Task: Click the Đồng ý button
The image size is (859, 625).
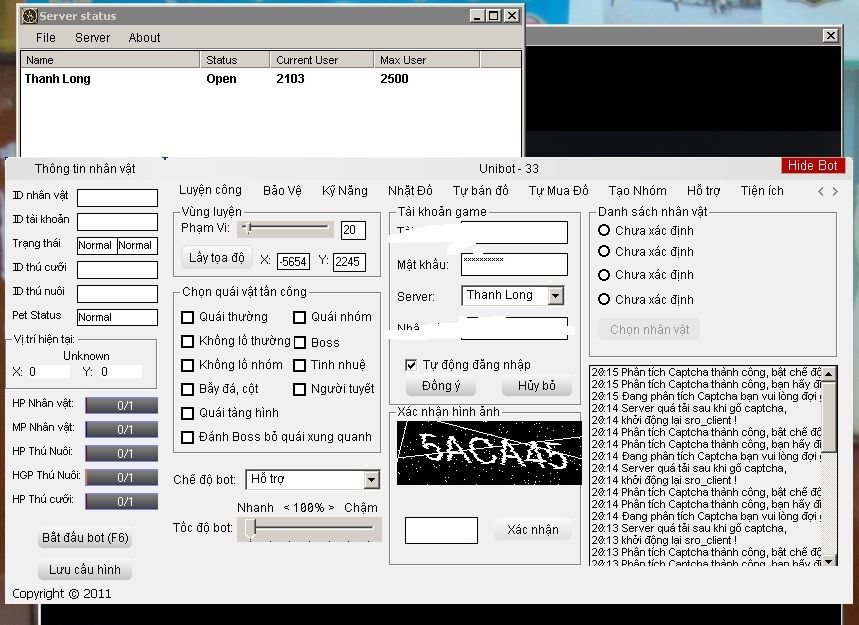Action: [441, 386]
